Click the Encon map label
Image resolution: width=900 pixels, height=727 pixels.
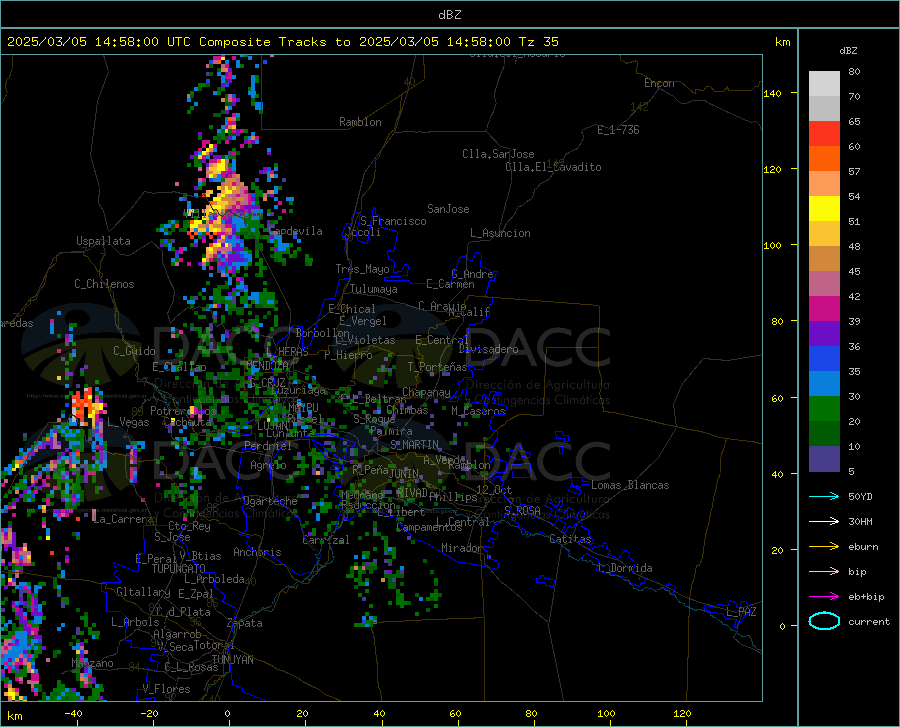pyautogui.click(x=659, y=83)
